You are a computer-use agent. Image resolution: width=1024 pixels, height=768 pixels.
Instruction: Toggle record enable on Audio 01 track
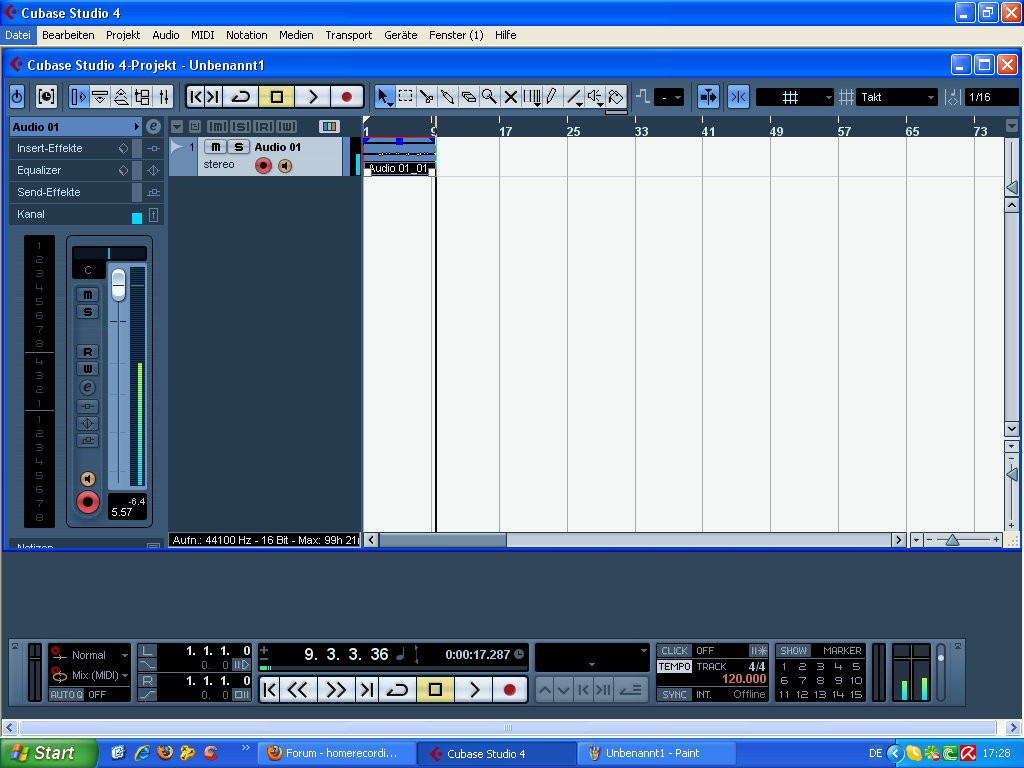pos(263,166)
